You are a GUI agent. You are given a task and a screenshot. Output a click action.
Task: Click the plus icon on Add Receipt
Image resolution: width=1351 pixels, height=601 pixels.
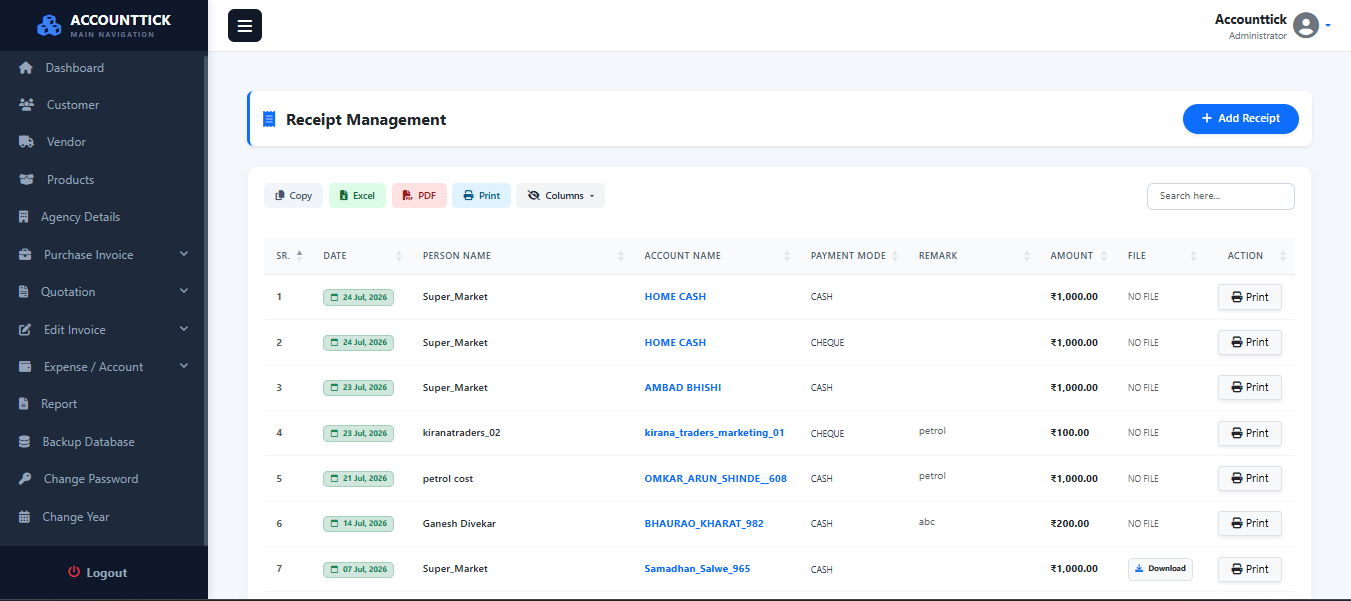click(1207, 118)
